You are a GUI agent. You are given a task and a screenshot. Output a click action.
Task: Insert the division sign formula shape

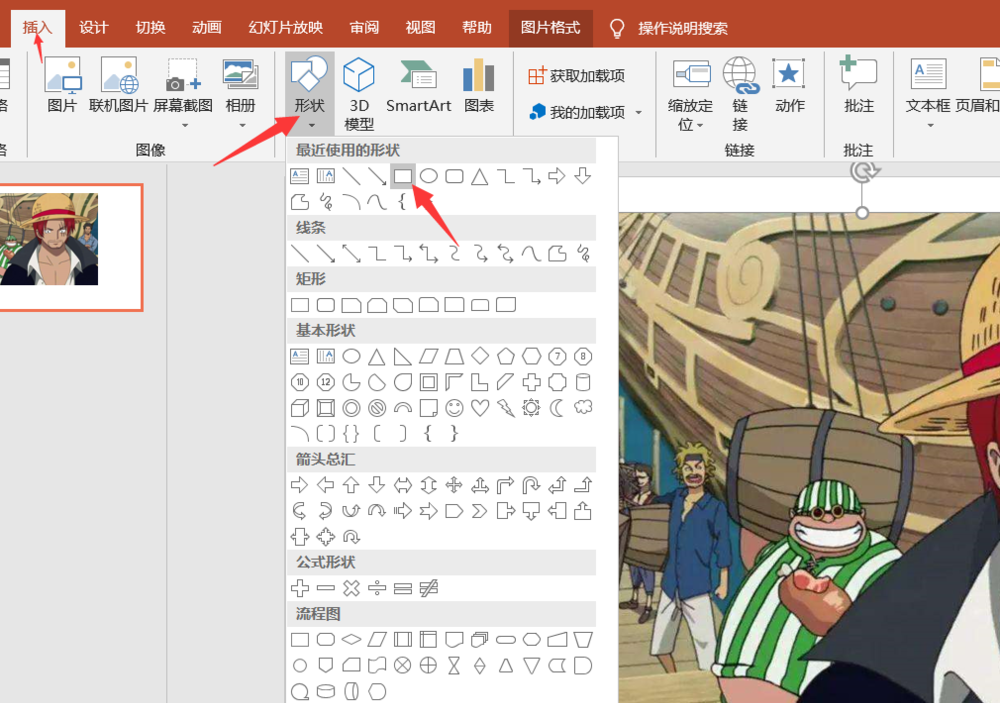(x=377, y=588)
